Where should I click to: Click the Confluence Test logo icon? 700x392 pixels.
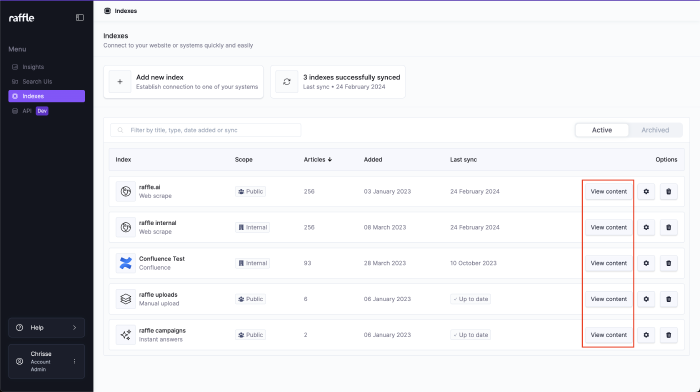pyautogui.click(x=126, y=263)
